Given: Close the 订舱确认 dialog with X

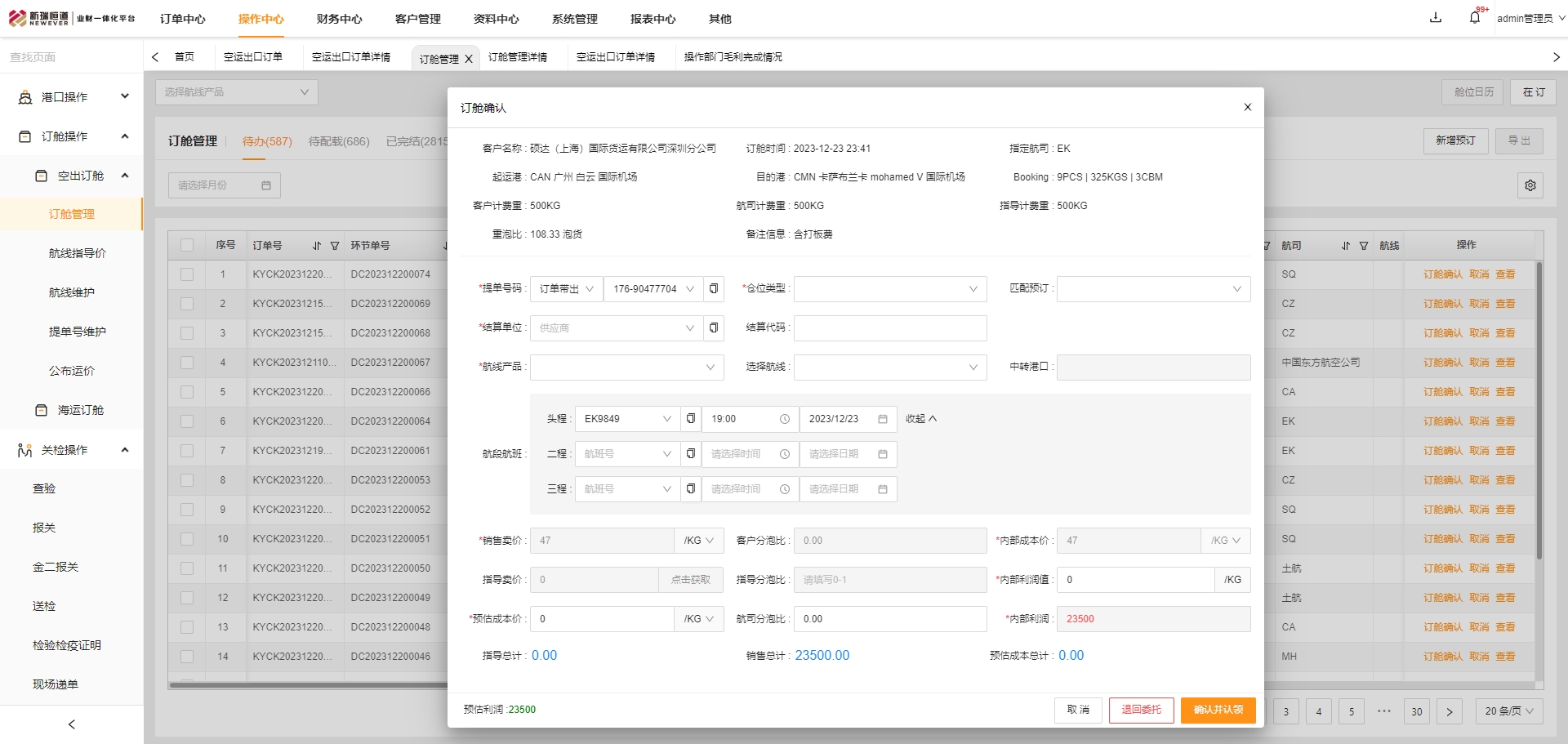Looking at the screenshot, I should tap(1248, 107).
